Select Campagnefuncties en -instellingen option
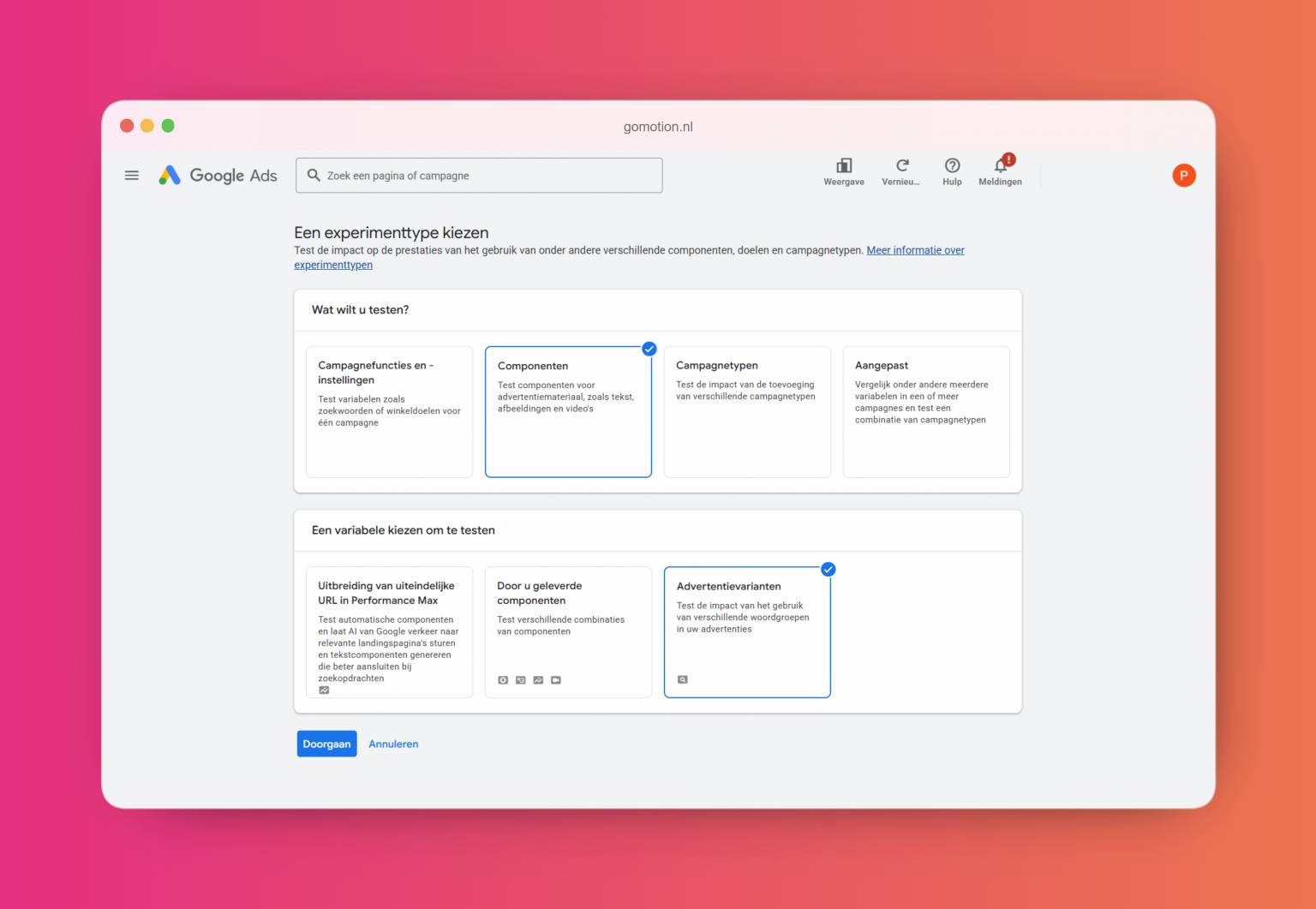This screenshot has height=909, width=1316. (389, 411)
